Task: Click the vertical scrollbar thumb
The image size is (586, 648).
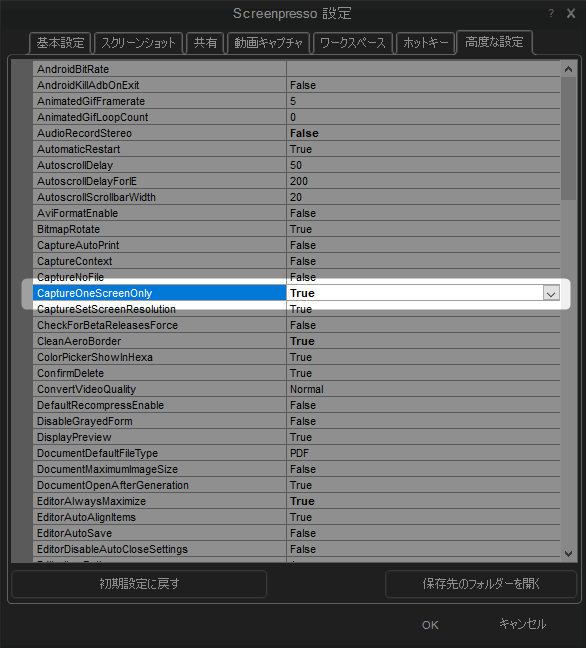Action: 568,138
